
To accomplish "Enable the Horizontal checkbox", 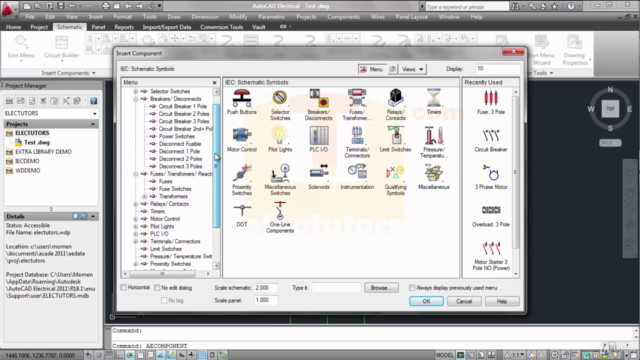I will coord(124,287).
